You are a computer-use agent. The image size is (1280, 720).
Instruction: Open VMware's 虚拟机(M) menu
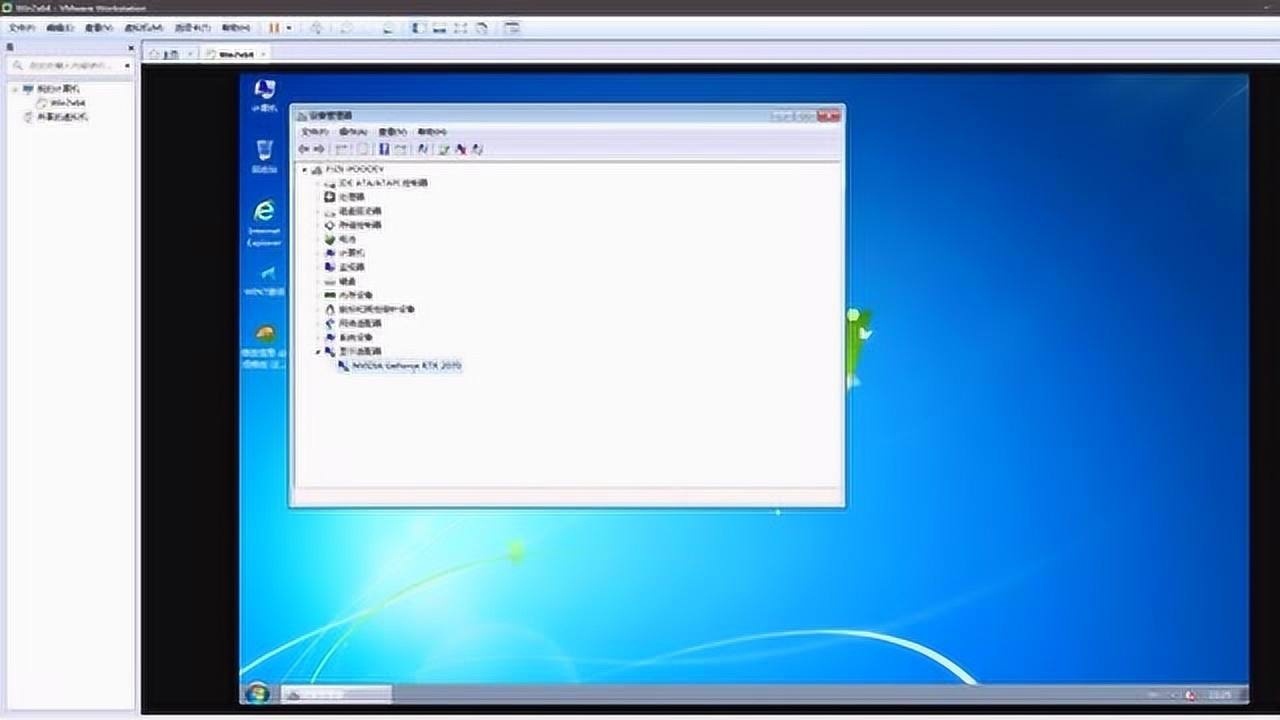[145, 28]
